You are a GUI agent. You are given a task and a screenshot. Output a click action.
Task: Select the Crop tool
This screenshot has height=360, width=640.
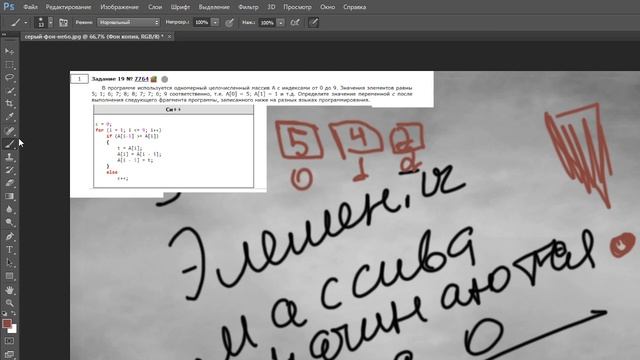click(x=9, y=104)
